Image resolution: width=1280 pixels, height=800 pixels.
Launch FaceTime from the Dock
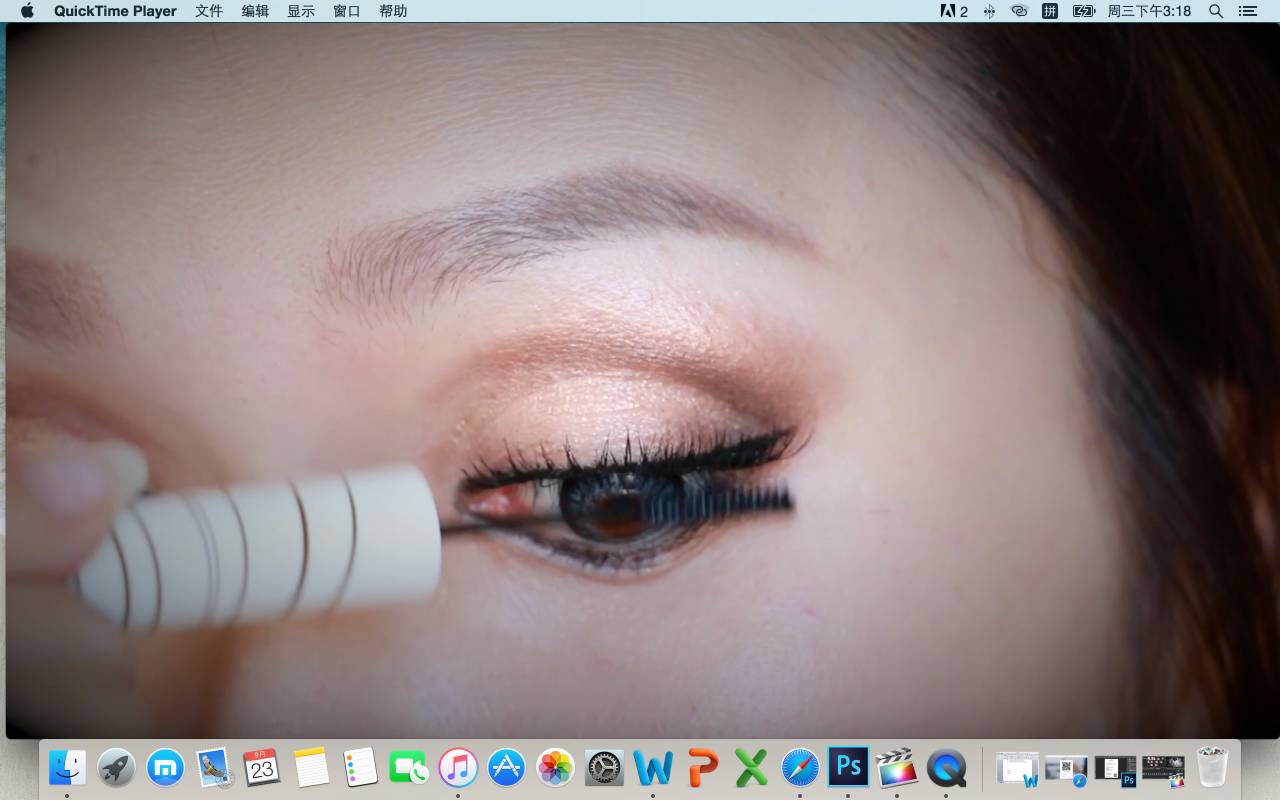click(x=409, y=768)
